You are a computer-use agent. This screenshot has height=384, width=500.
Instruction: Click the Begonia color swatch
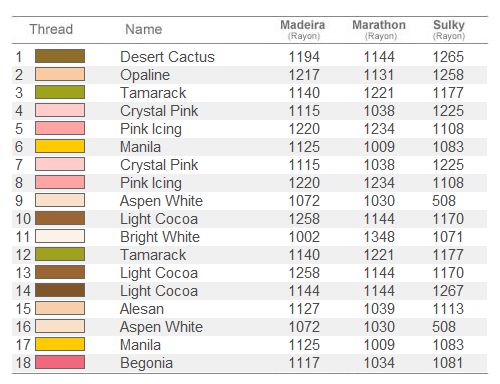click(60, 362)
